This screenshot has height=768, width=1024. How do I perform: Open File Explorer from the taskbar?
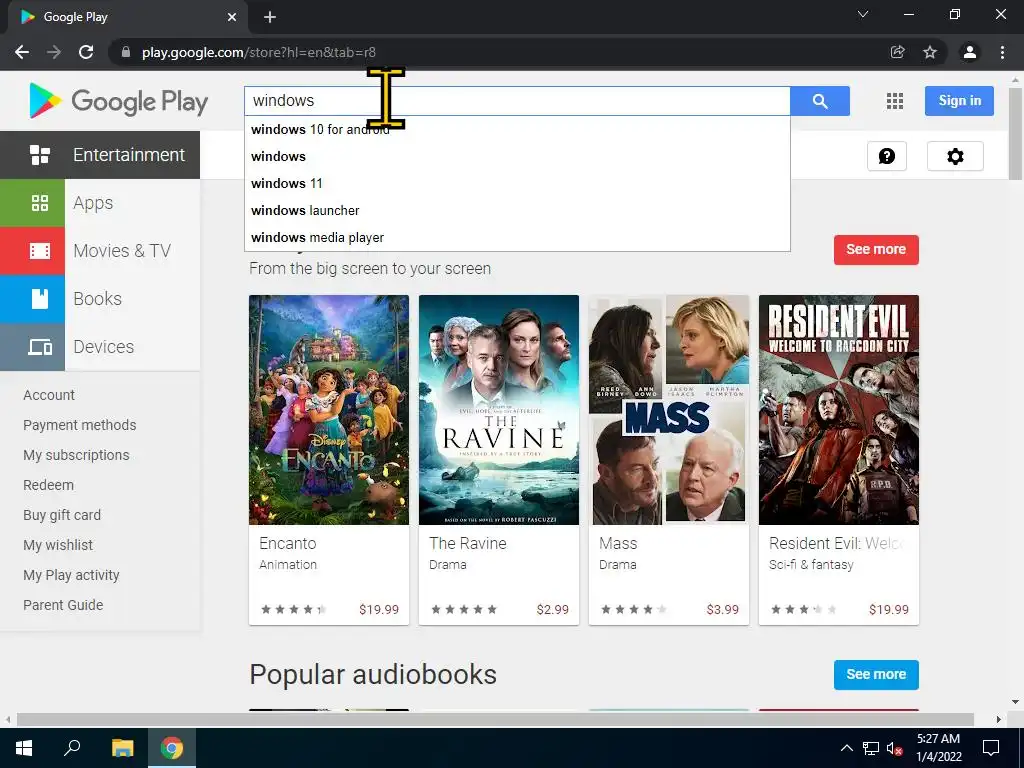[122, 748]
